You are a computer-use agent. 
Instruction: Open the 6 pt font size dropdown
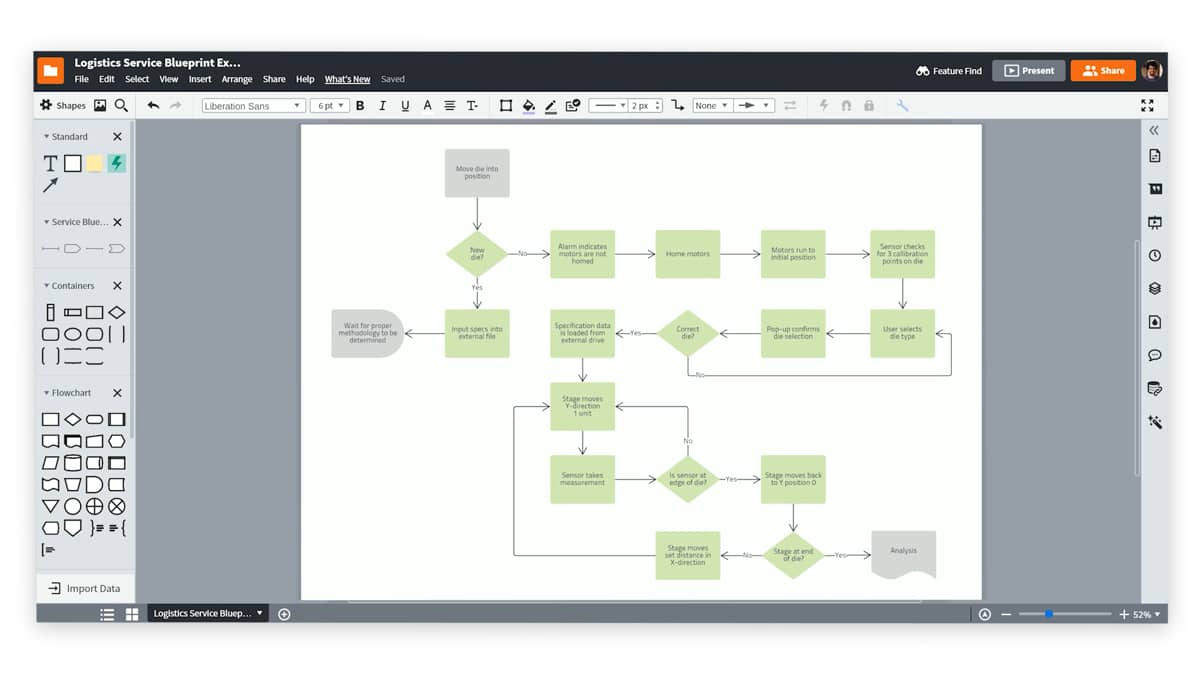pyautogui.click(x=329, y=105)
